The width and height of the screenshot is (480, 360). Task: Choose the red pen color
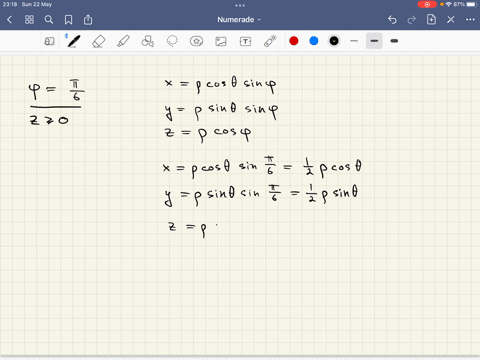(294, 41)
